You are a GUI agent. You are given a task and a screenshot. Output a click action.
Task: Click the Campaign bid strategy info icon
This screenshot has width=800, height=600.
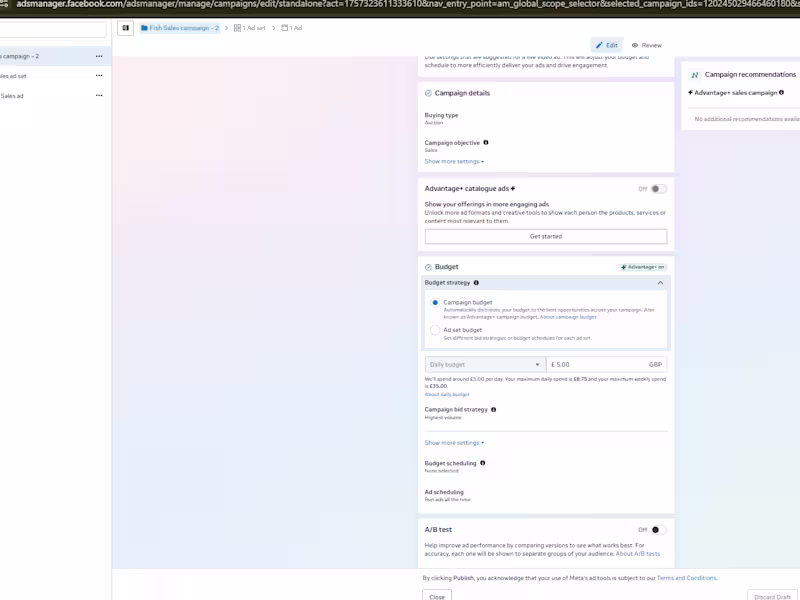click(493, 410)
